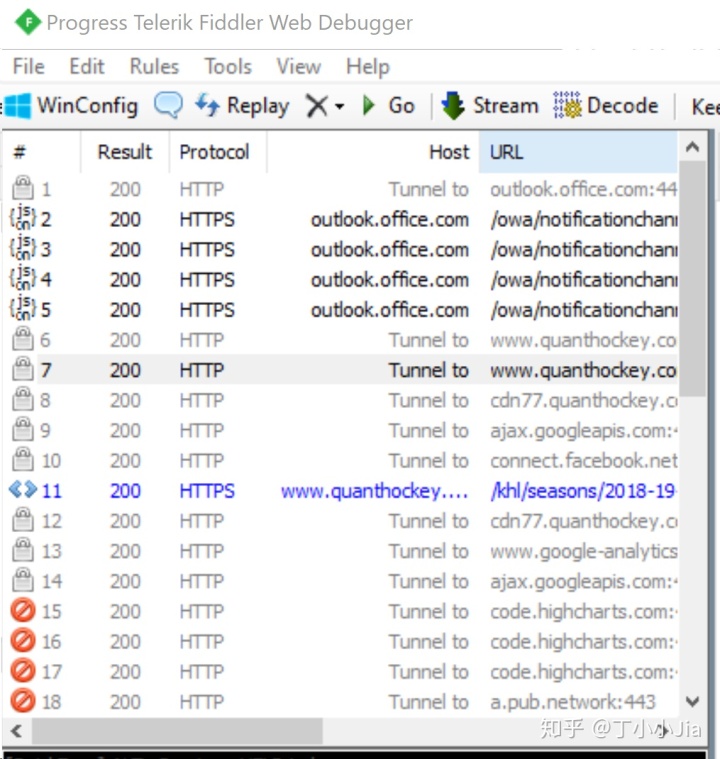Click the Fiddler logo icon in title bar
Image resolution: width=720 pixels, height=759 pixels.
[x=28, y=22]
